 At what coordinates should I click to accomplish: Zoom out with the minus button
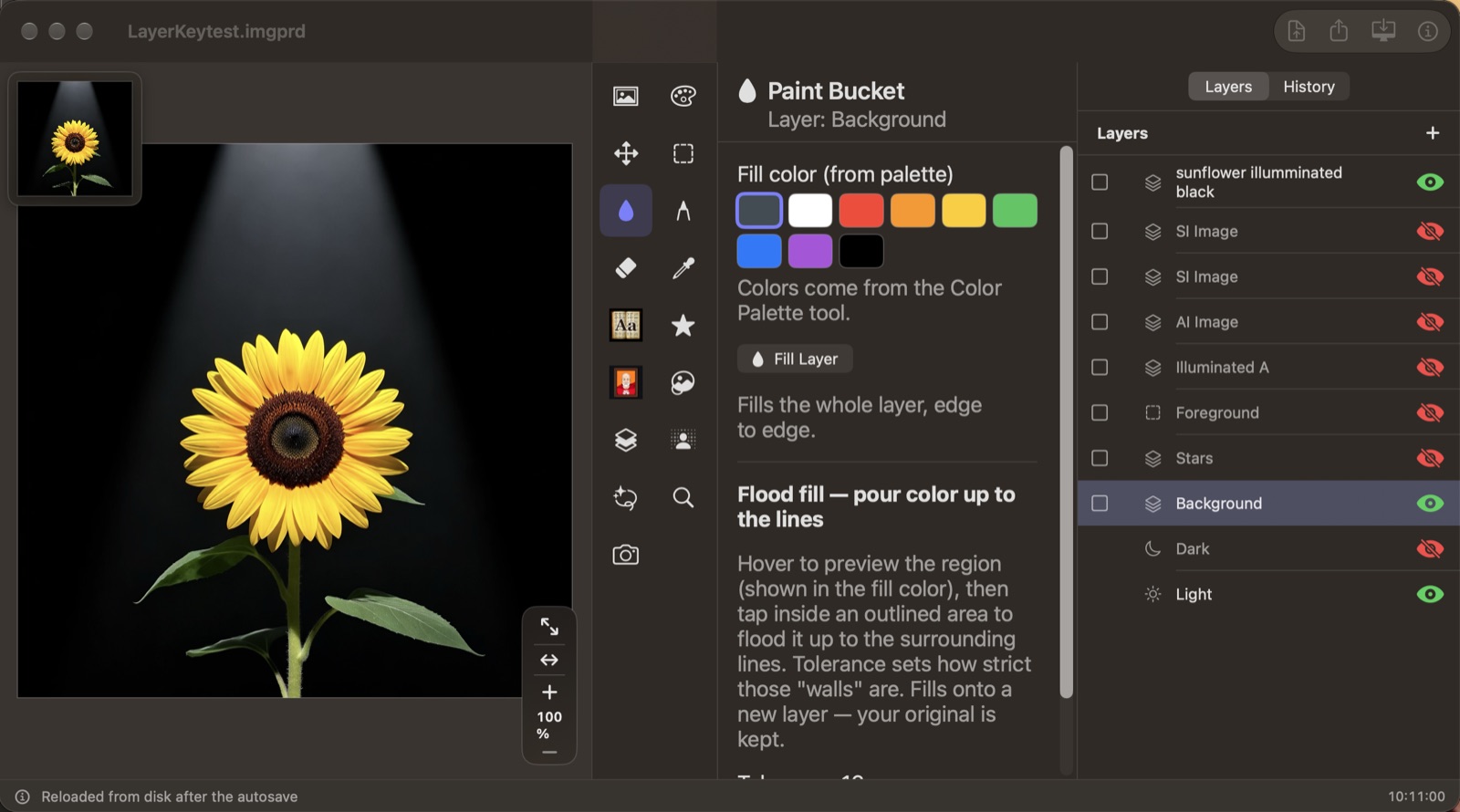(x=549, y=753)
